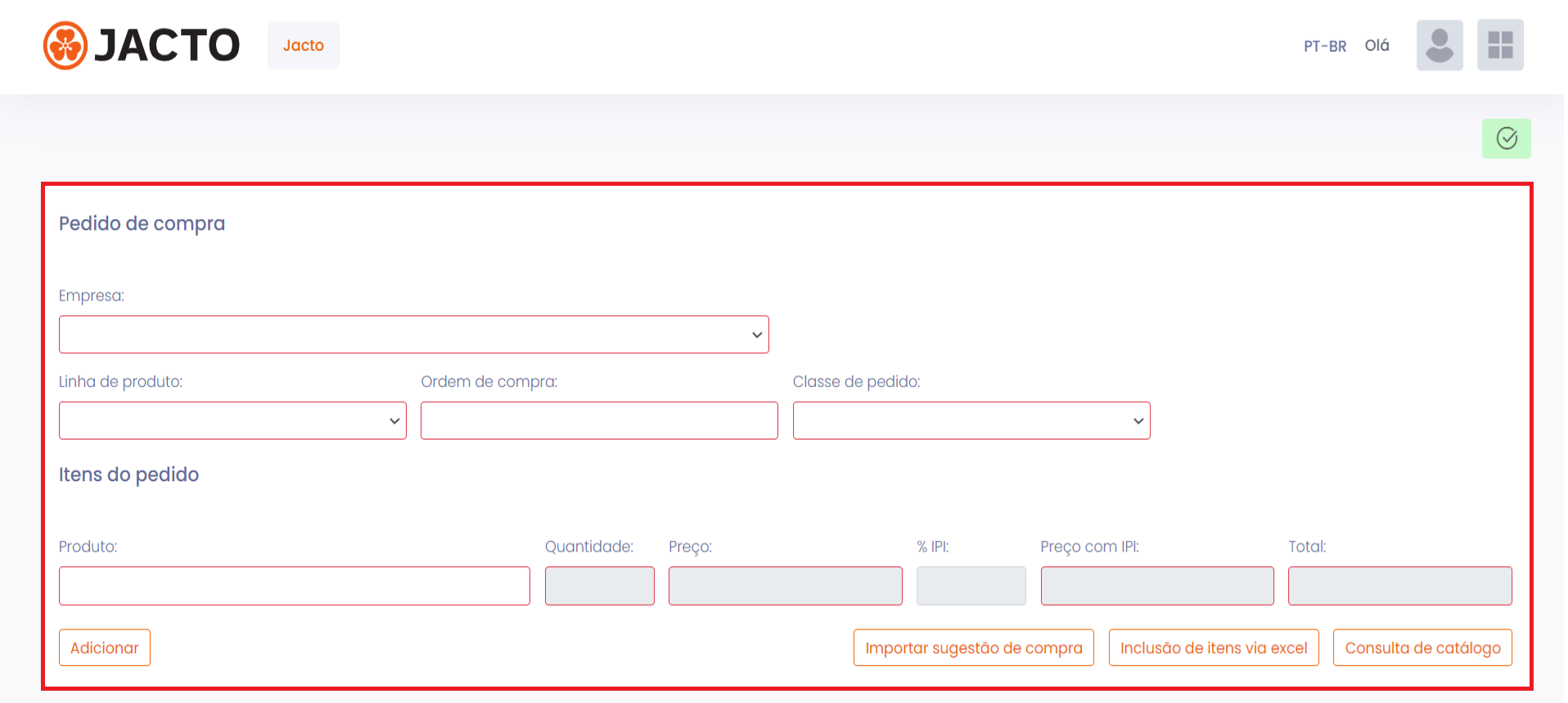Click the Total: label
Image resolution: width=1568 pixels, height=703 pixels.
(x=1307, y=547)
